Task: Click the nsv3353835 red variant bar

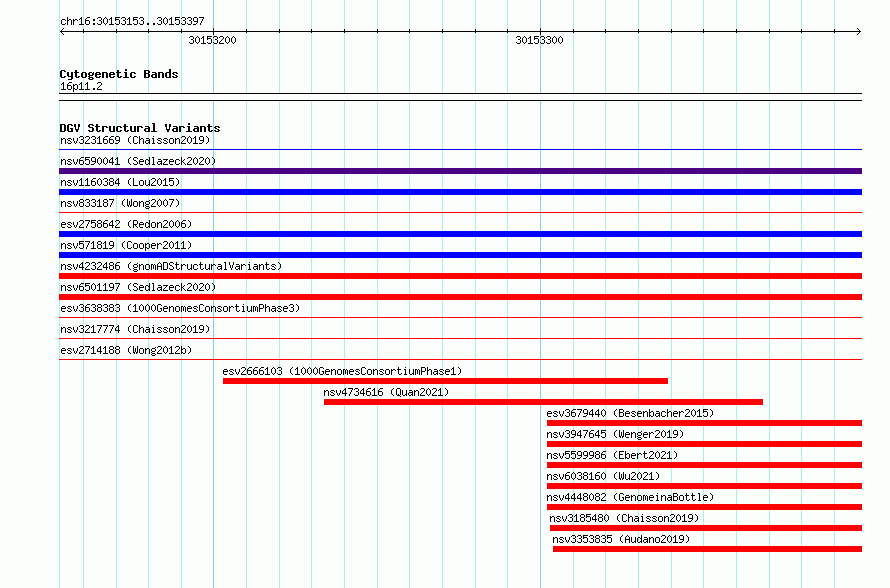Action: point(708,549)
